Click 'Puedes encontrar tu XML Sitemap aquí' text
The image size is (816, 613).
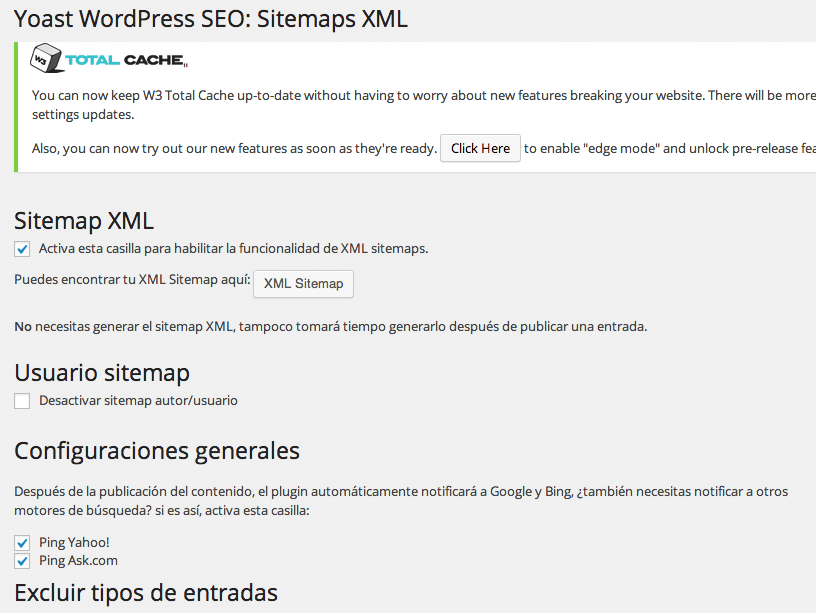point(132,280)
